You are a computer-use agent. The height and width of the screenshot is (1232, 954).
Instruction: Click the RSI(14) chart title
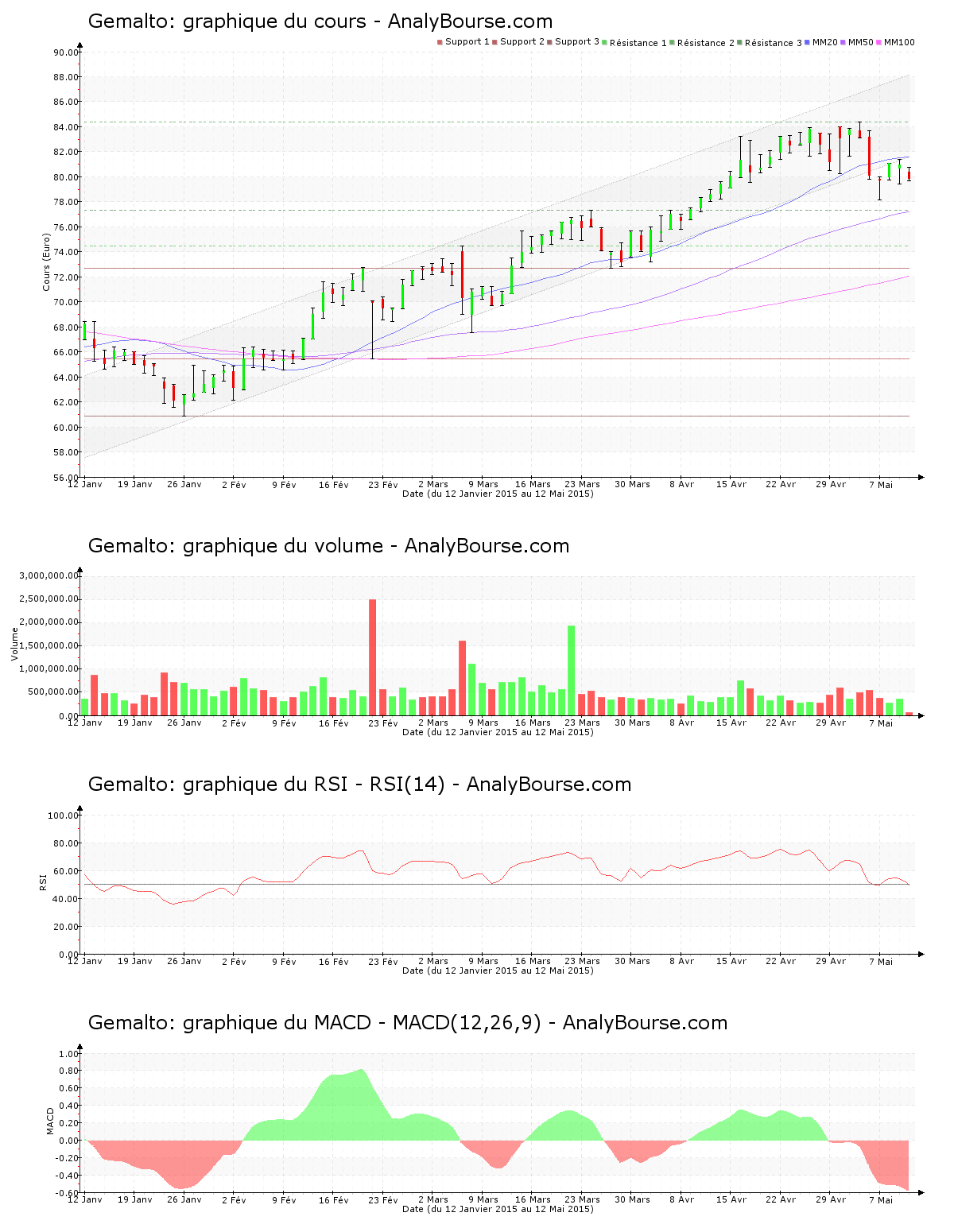[359, 785]
